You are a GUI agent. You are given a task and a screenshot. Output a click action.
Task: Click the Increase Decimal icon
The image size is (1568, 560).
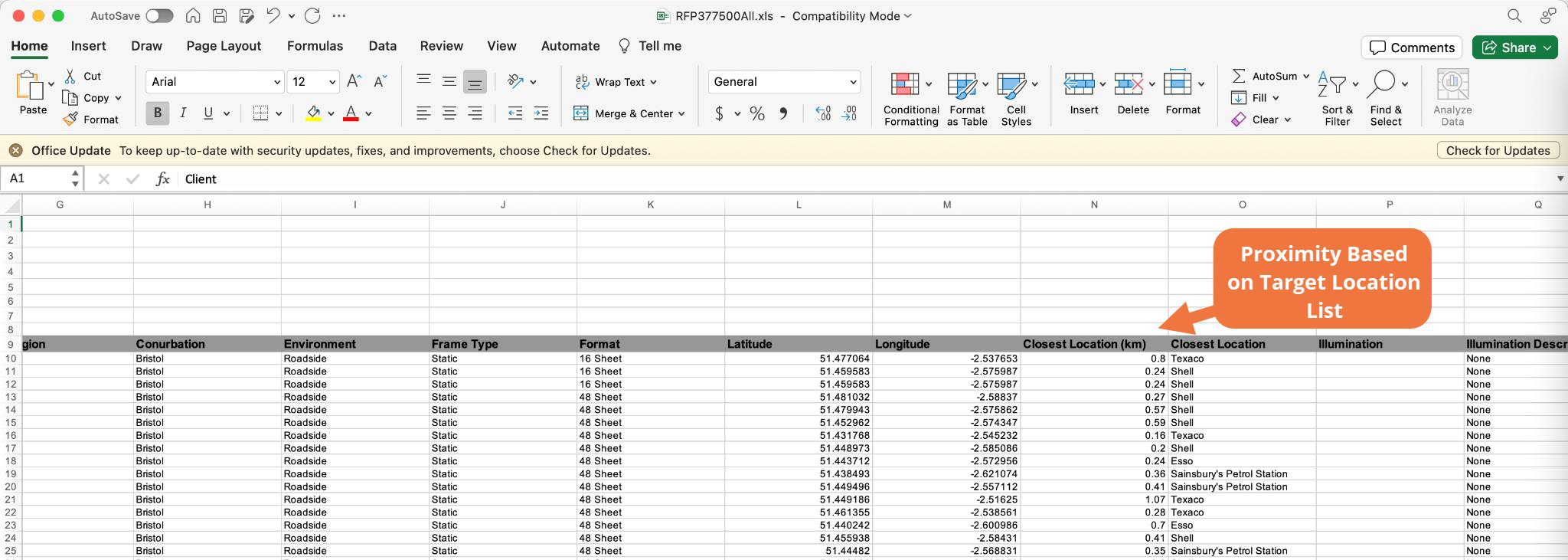823,113
